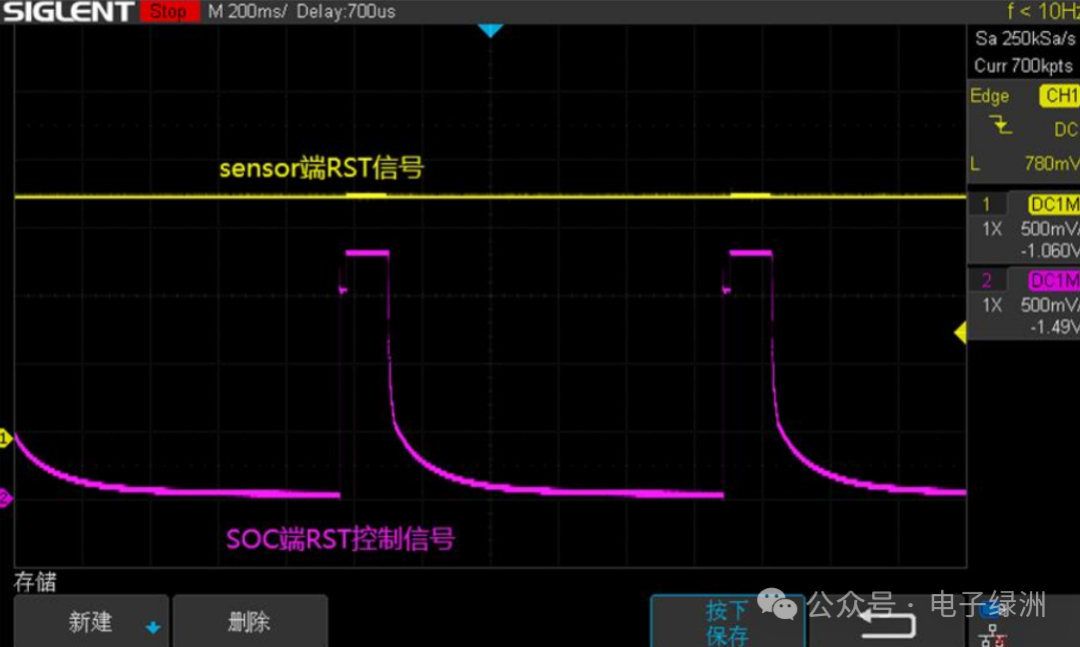Select the M 200ms timebase readout
The width and height of the screenshot is (1080, 647).
point(247,11)
